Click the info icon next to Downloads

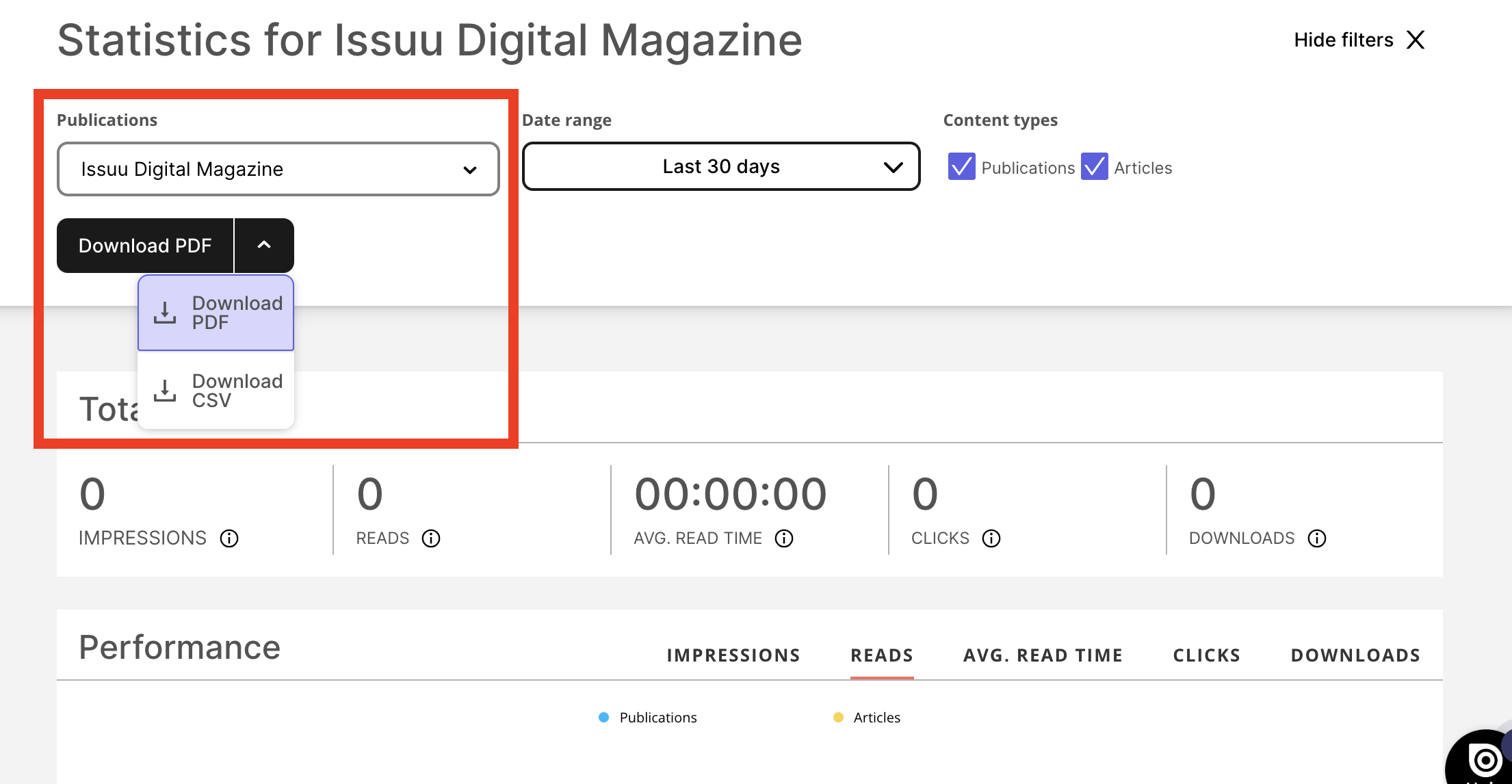click(1317, 538)
